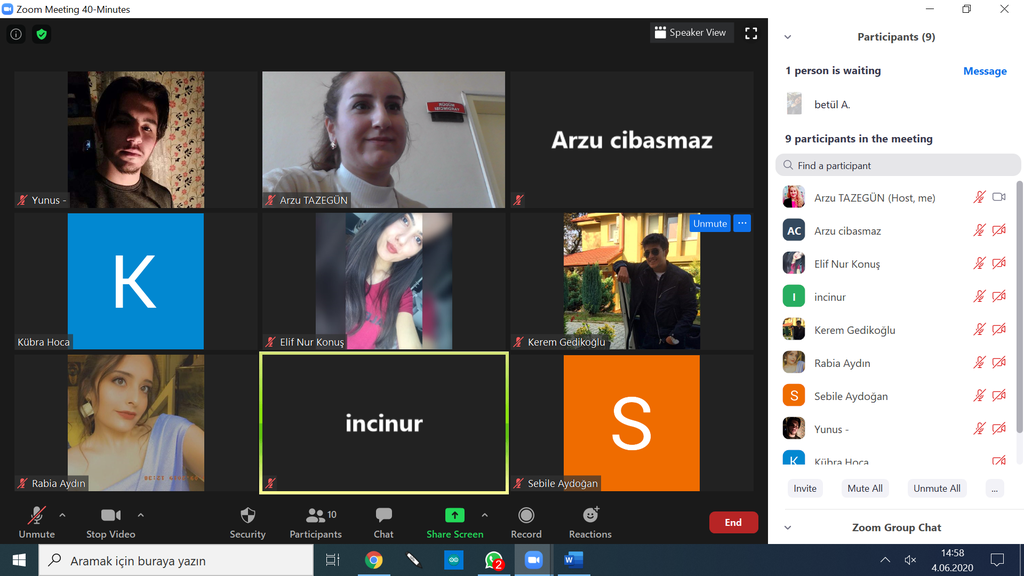Open more options on Kerem Gedikoğlu's tile
The height and width of the screenshot is (576, 1024).
tap(742, 223)
